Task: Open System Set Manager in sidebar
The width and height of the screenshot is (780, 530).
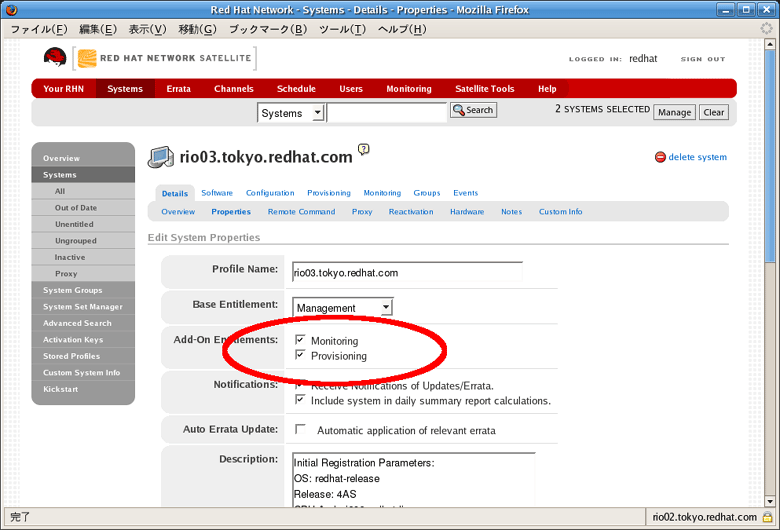Action: pyautogui.click(x=83, y=307)
